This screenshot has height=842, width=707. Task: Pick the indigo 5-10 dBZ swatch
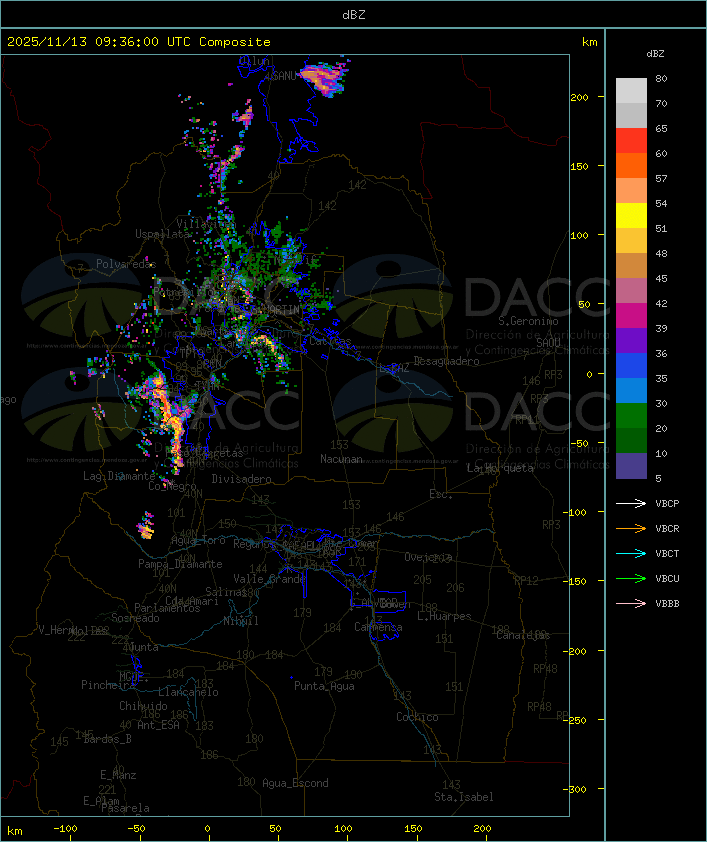click(x=631, y=465)
